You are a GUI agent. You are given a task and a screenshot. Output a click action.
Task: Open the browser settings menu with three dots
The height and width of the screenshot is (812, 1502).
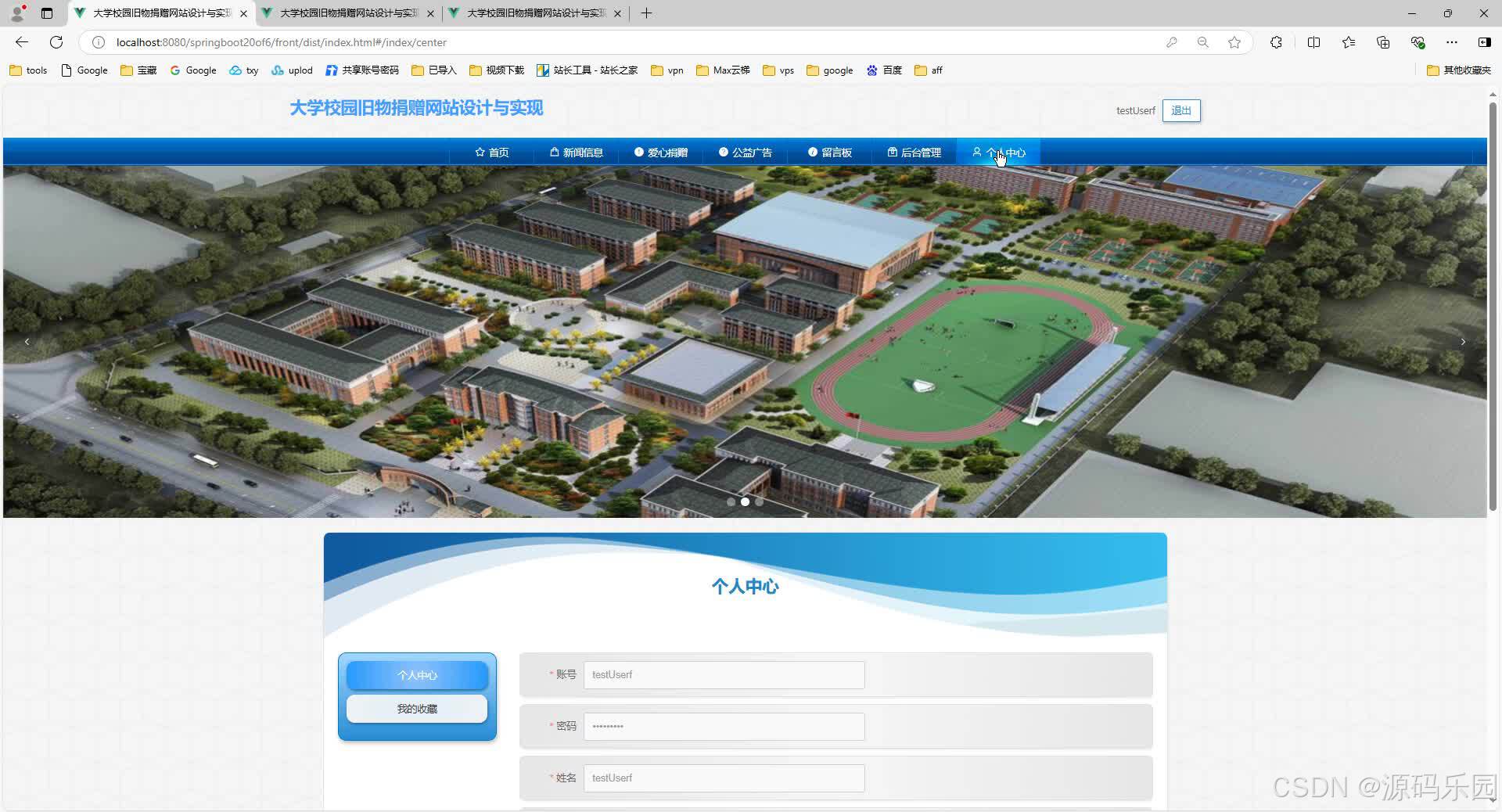click(1452, 42)
